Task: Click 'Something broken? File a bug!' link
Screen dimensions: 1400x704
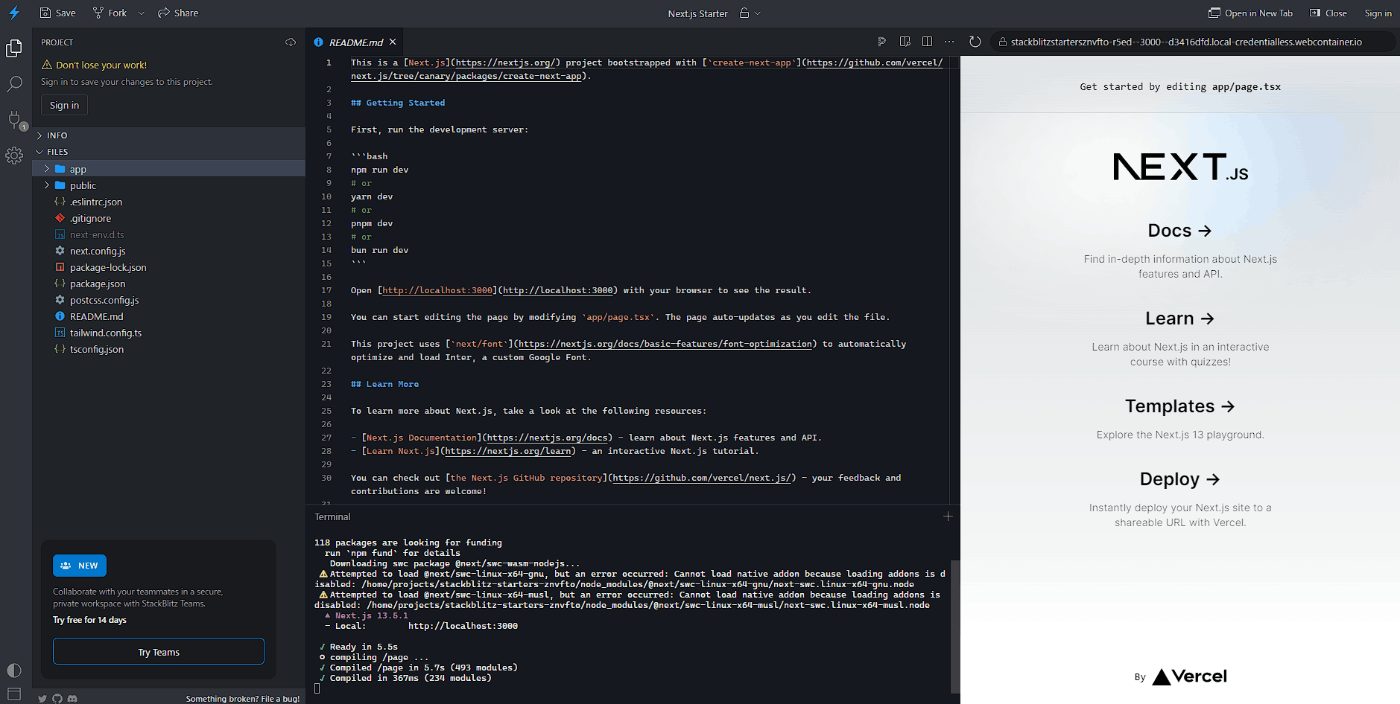Action: tap(243, 698)
